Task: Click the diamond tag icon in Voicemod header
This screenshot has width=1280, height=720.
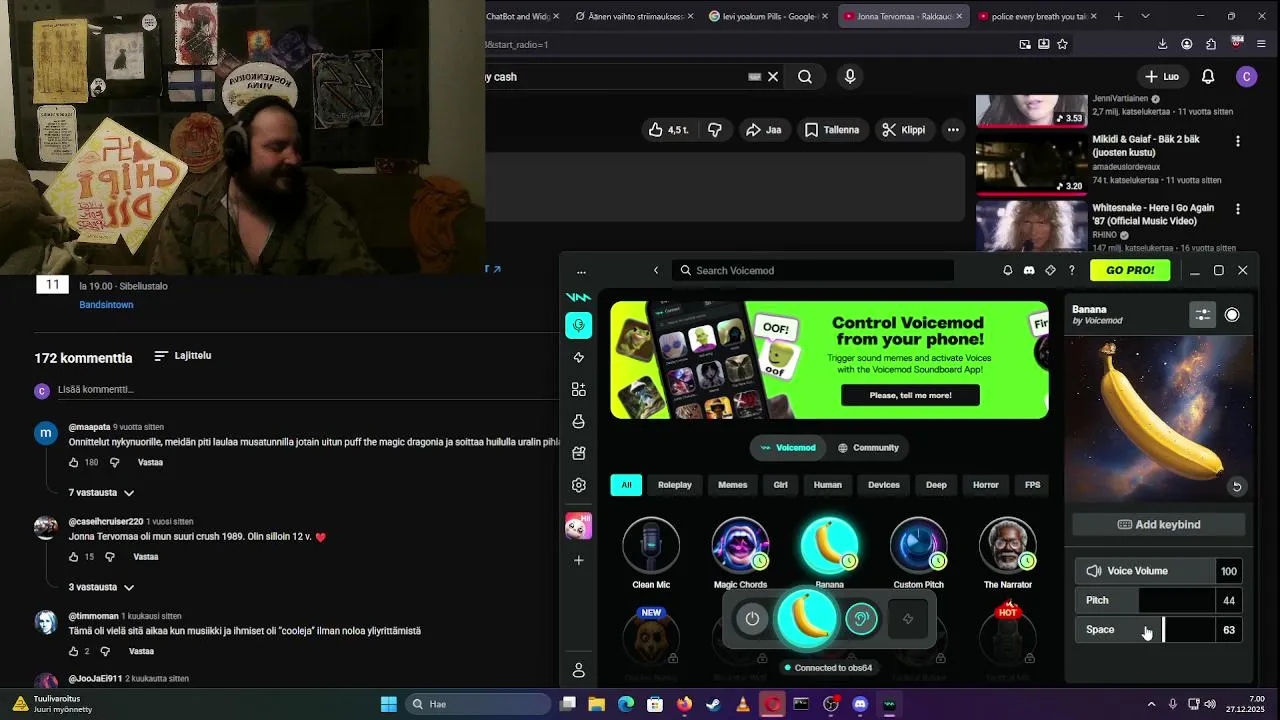Action: click(x=1050, y=270)
